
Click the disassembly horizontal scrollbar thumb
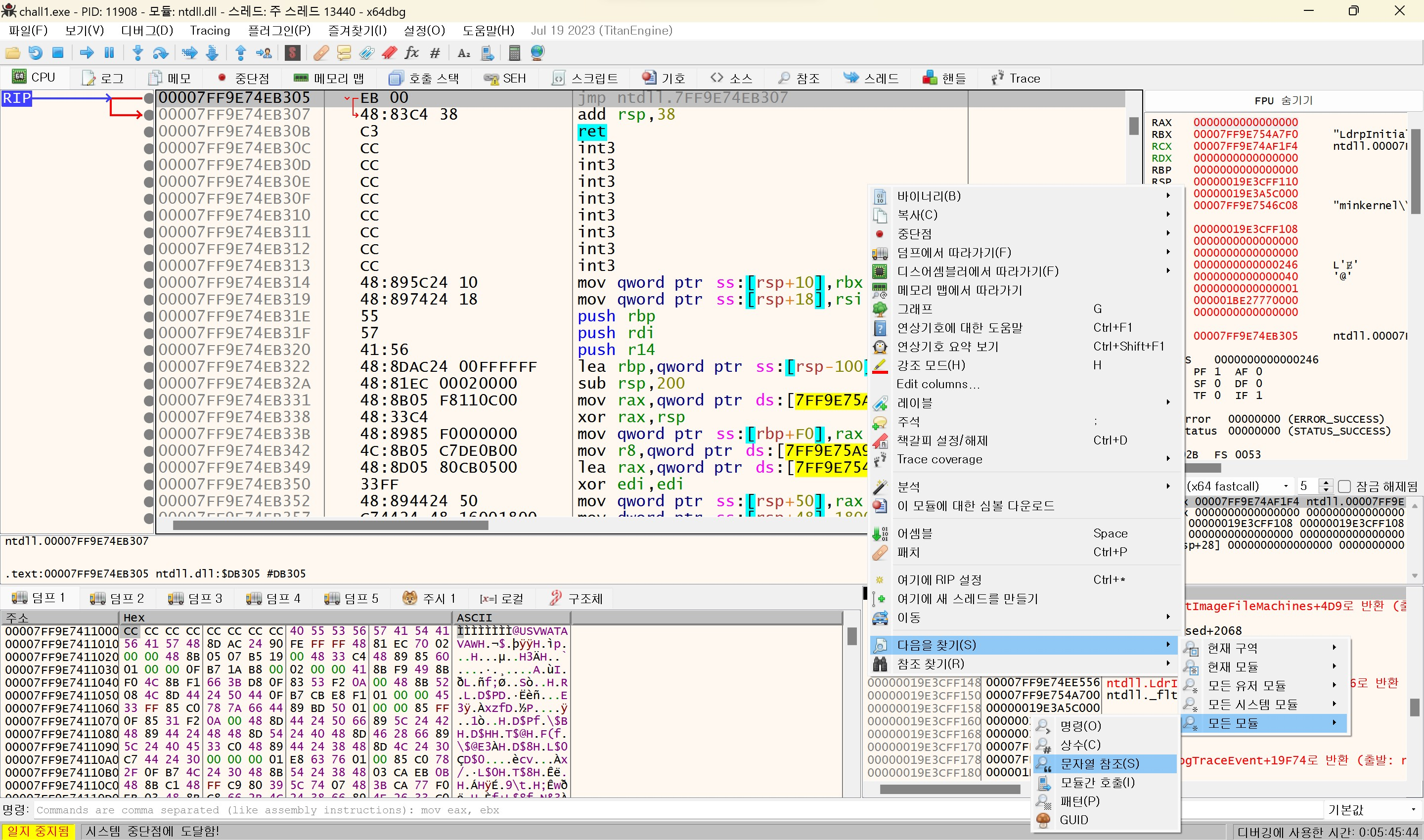tap(330, 525)
